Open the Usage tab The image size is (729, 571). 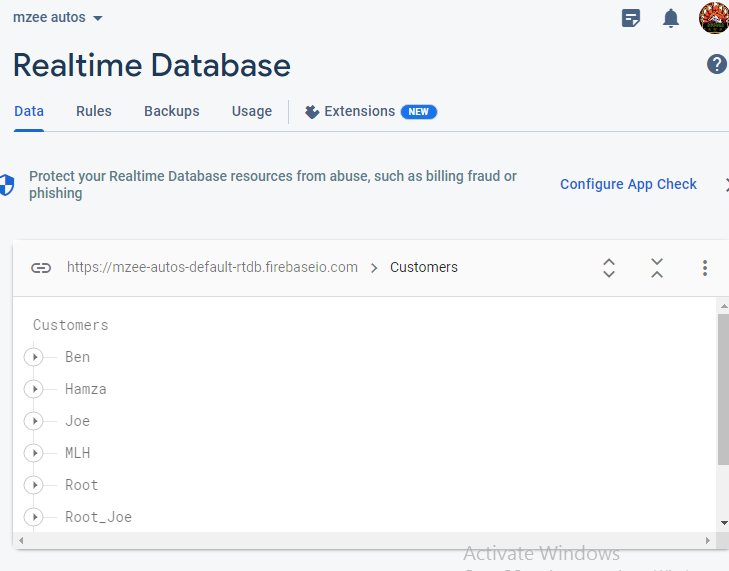pos(252,111)
